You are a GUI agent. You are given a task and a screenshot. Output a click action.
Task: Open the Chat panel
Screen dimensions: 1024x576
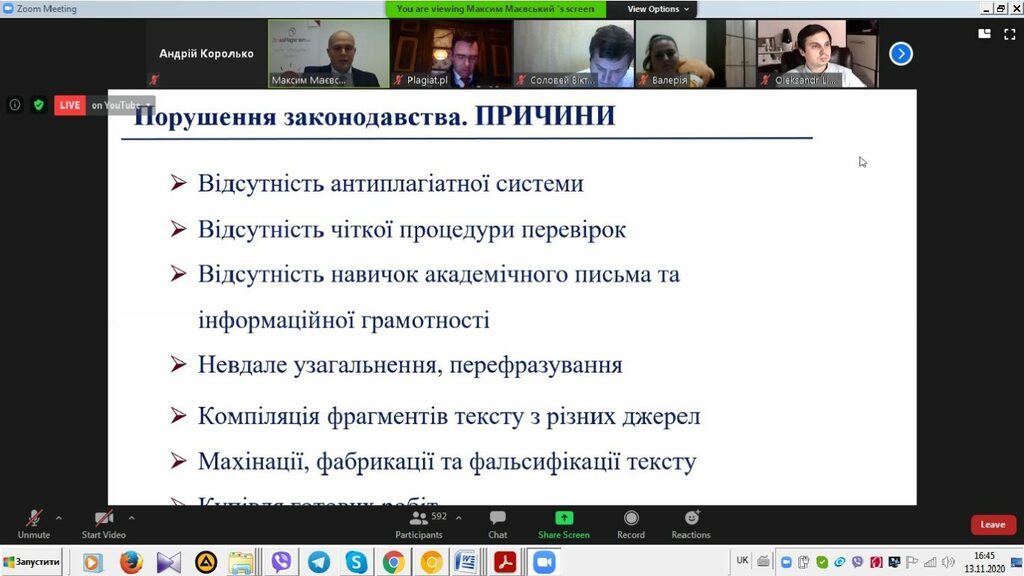tap(497, 522)
